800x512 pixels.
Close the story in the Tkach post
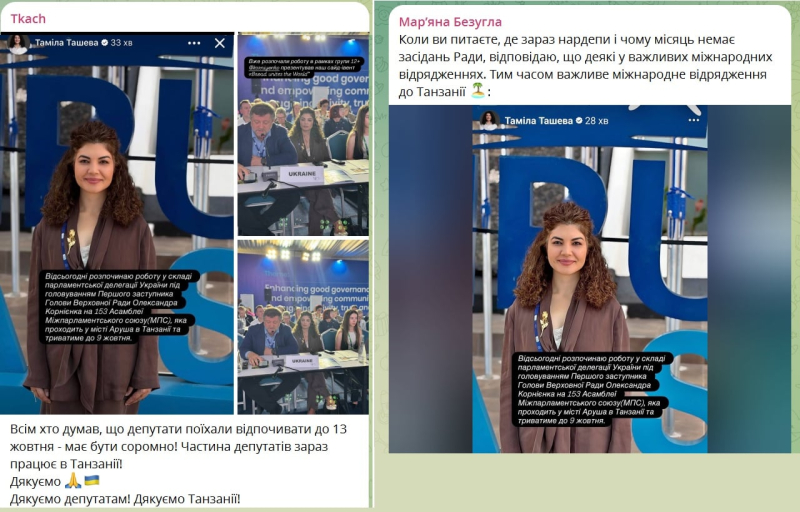coord(220,43)
